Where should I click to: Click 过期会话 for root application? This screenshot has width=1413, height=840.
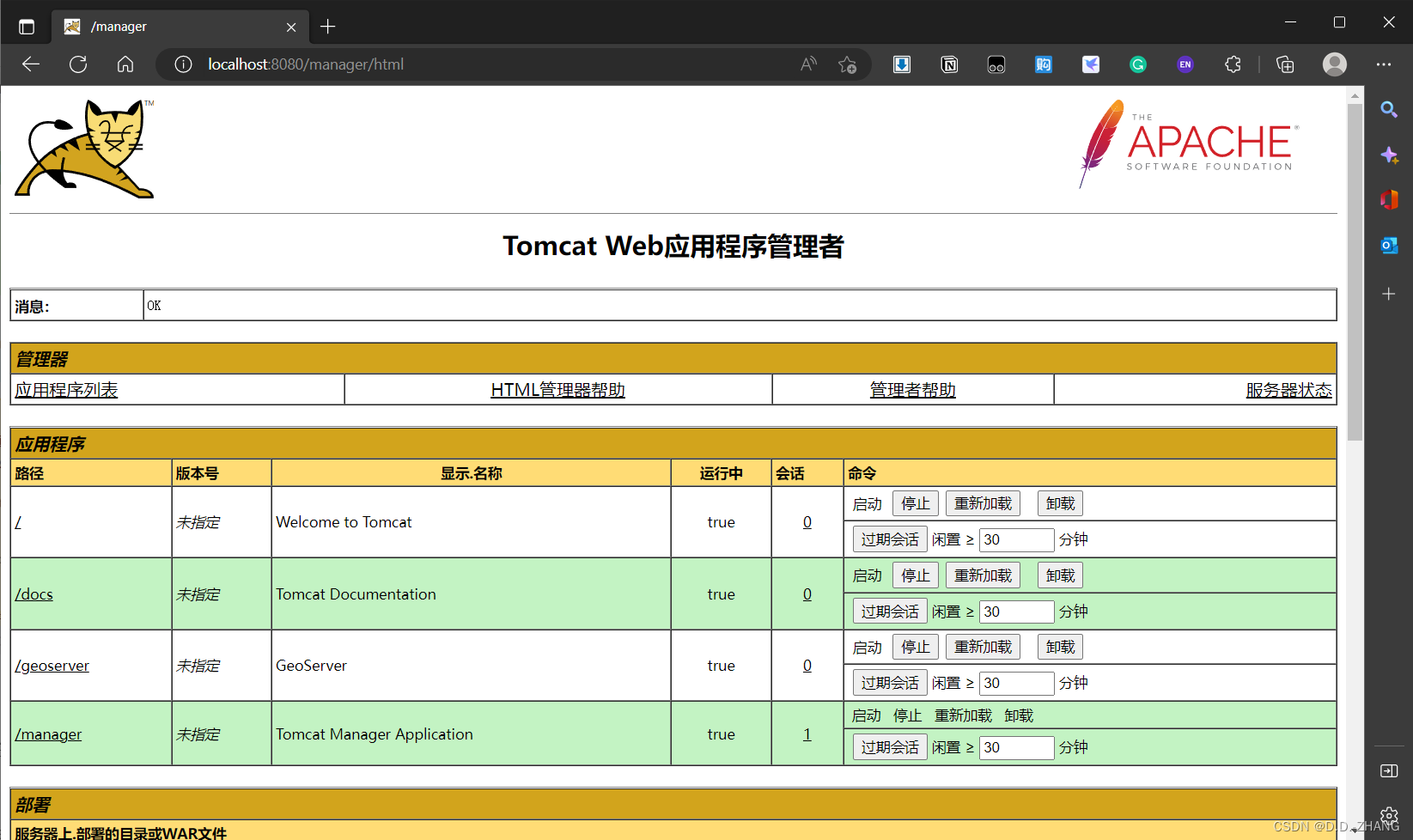(890, 539)
